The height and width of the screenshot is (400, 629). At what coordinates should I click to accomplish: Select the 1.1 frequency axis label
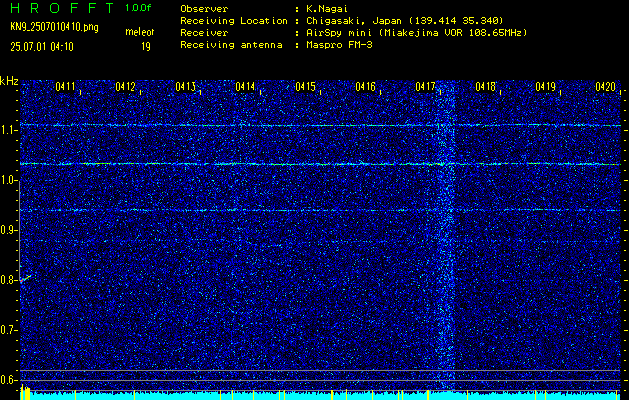pyautogui.click(x=8, y=130)
